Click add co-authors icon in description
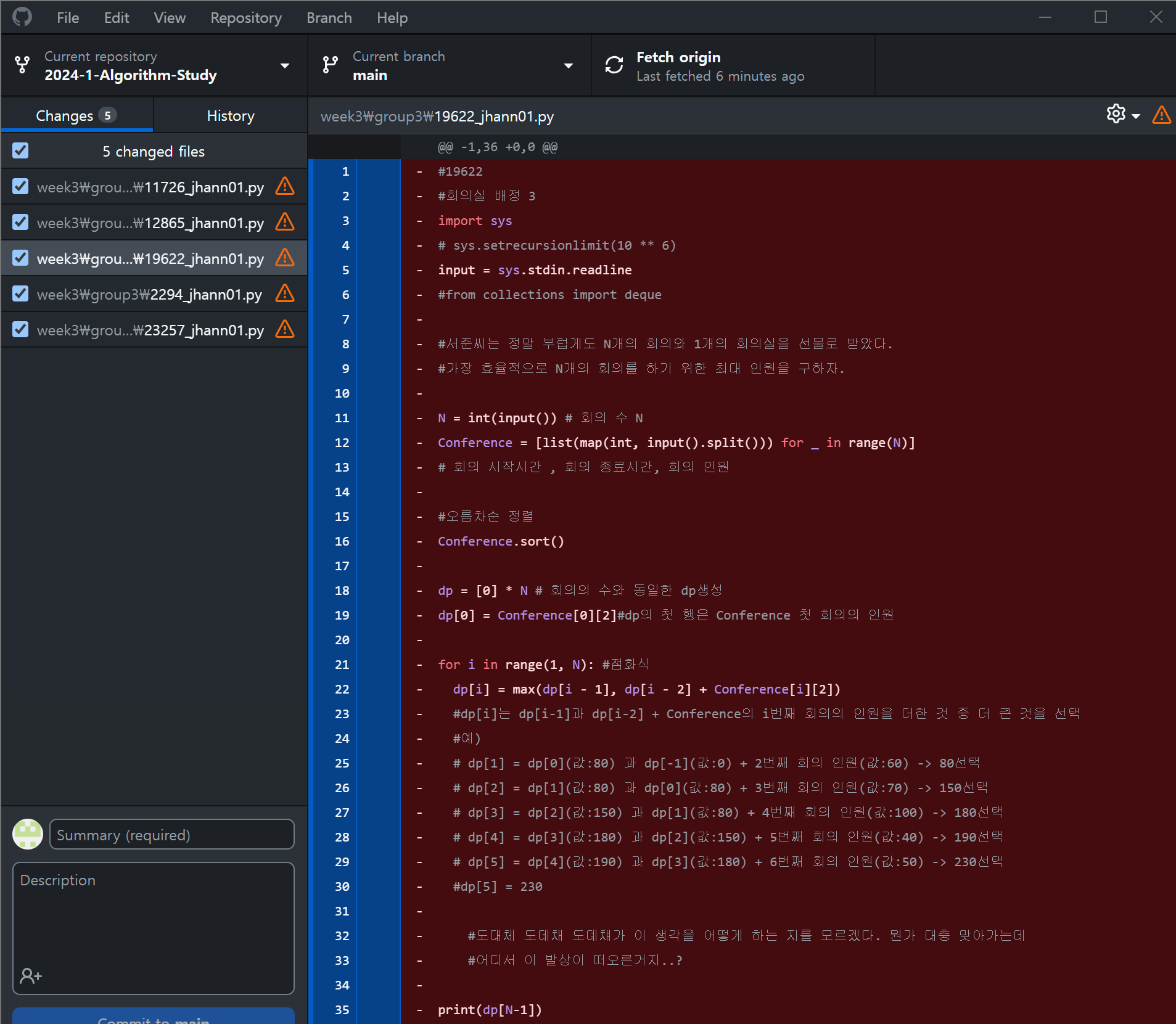 (30, 975)
